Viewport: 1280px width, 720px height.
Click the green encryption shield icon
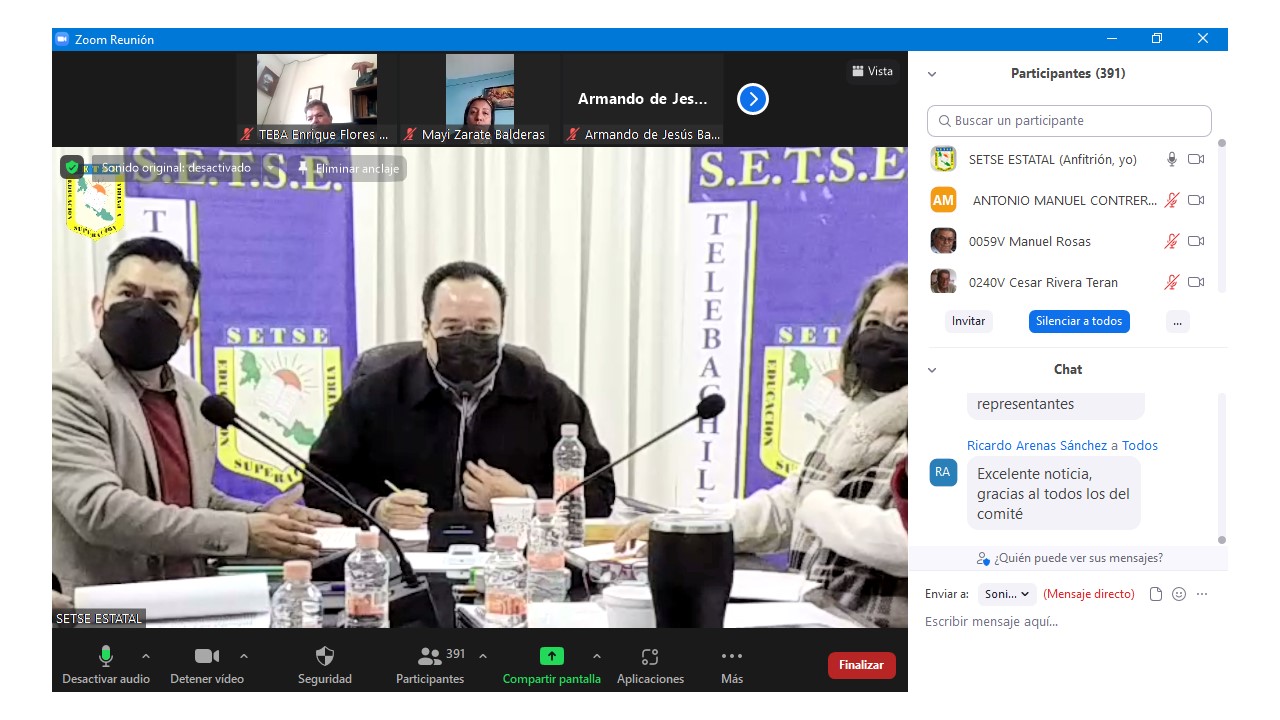(72, 167)
